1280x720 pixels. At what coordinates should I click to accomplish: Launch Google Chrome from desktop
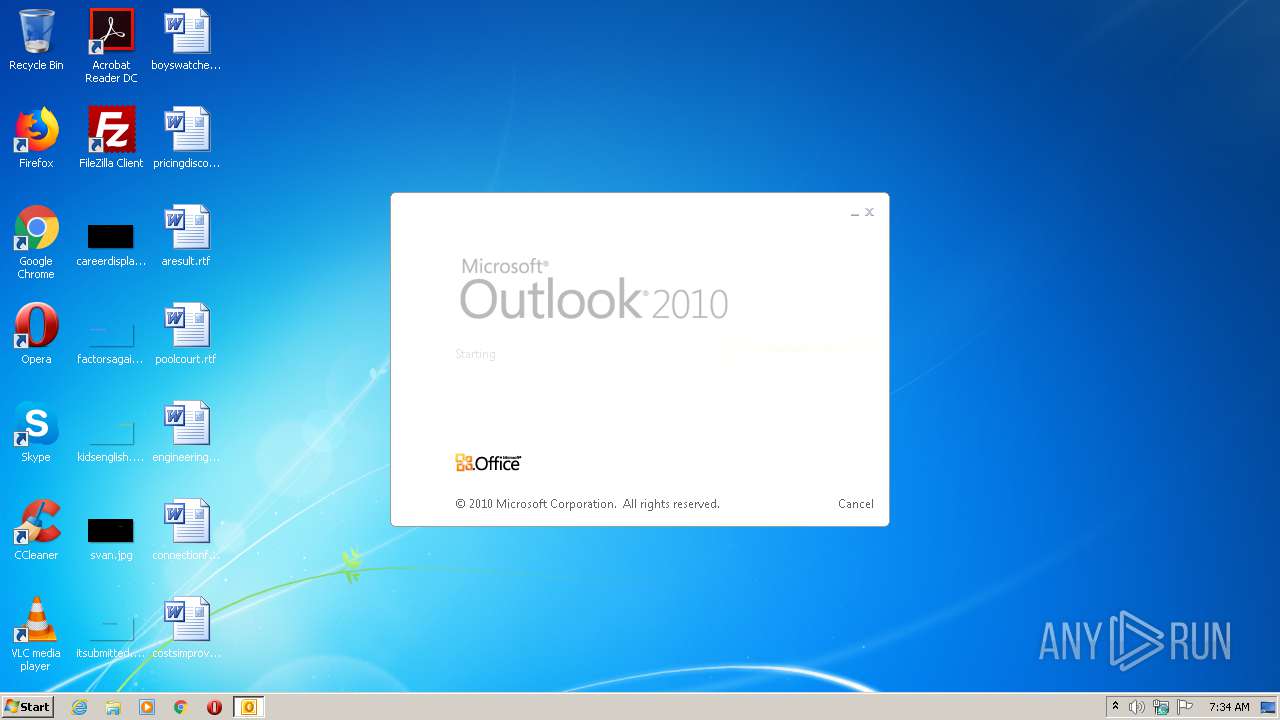[x=36, y=242]
